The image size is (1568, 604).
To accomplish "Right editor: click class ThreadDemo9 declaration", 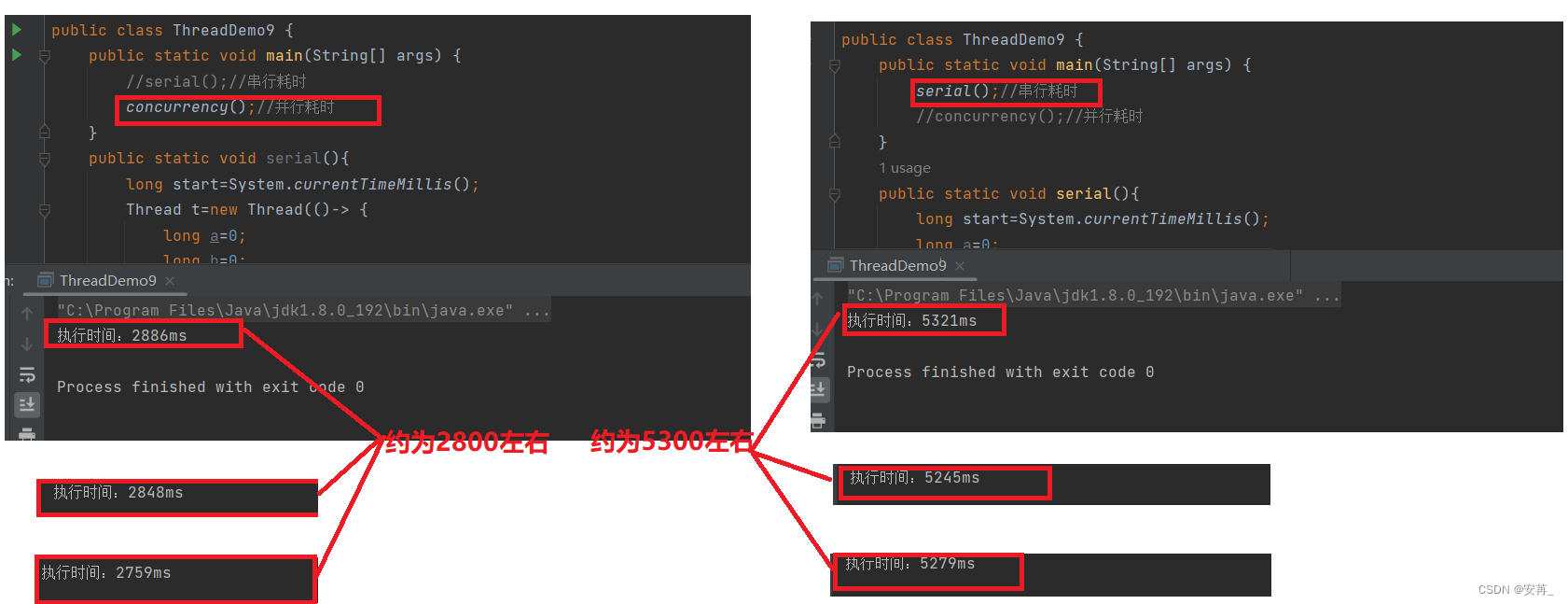I will (x=963, y=39).
